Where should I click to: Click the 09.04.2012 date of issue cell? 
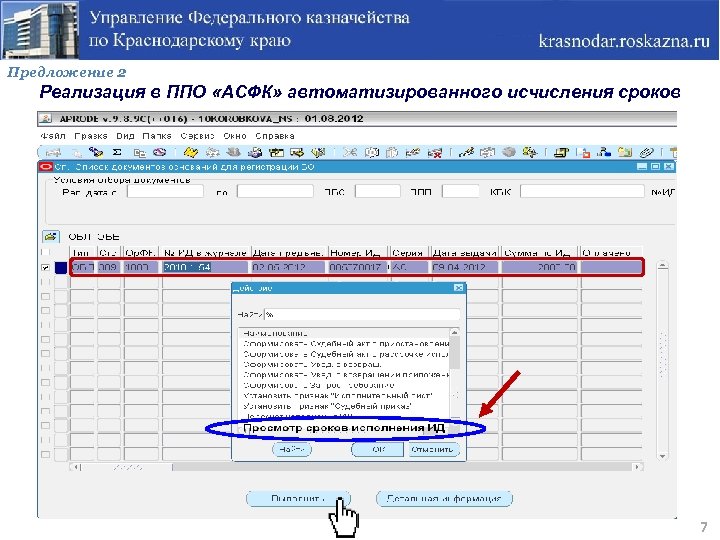pos(464,267)
